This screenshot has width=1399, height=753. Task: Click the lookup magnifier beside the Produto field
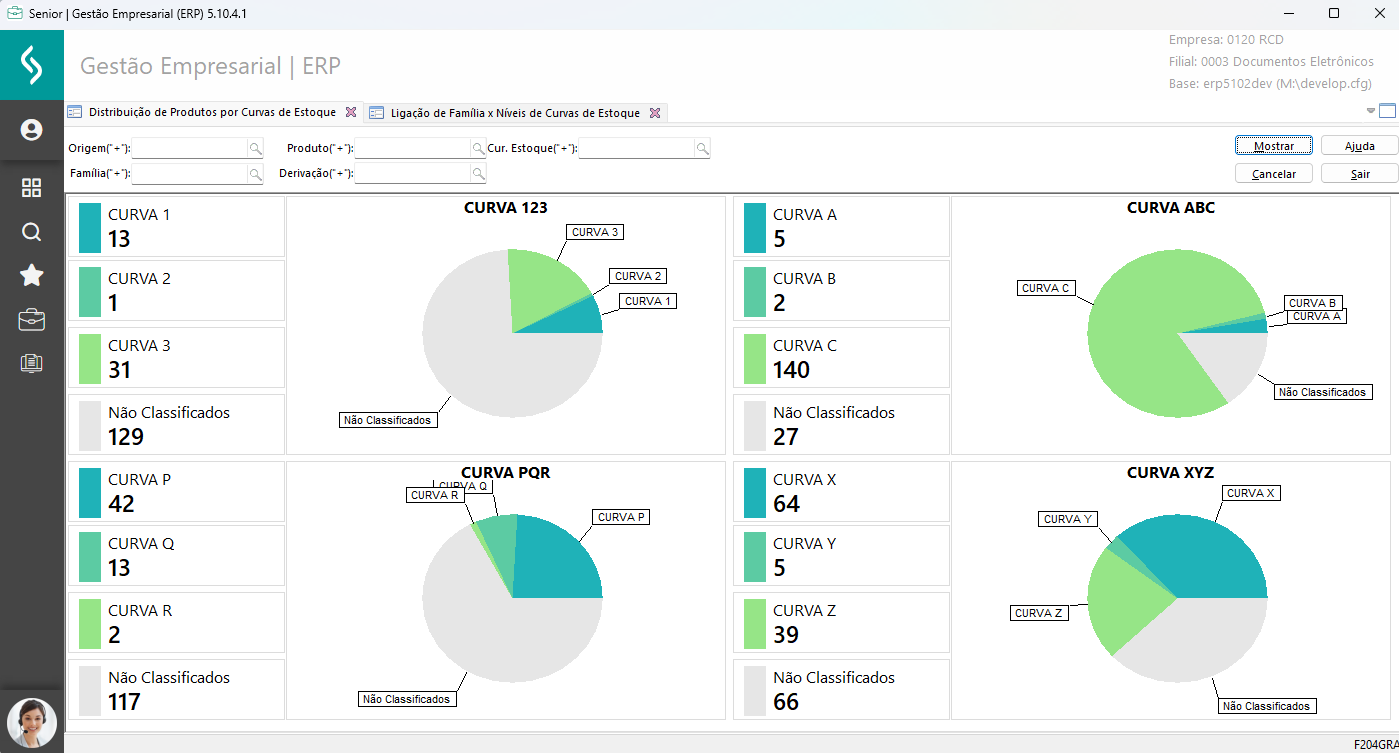tap(479, 148)
